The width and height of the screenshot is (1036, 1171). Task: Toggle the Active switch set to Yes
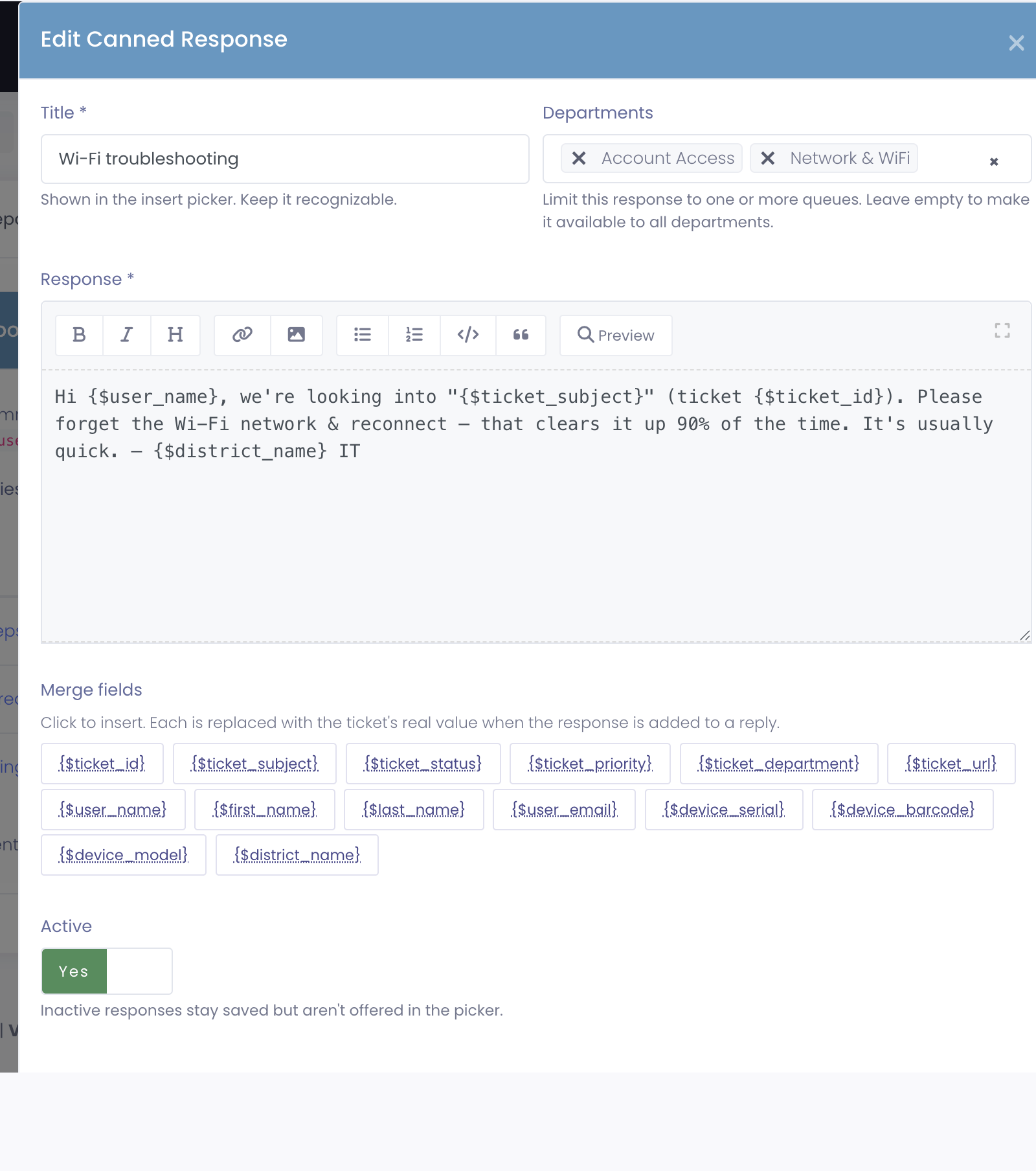107,971
